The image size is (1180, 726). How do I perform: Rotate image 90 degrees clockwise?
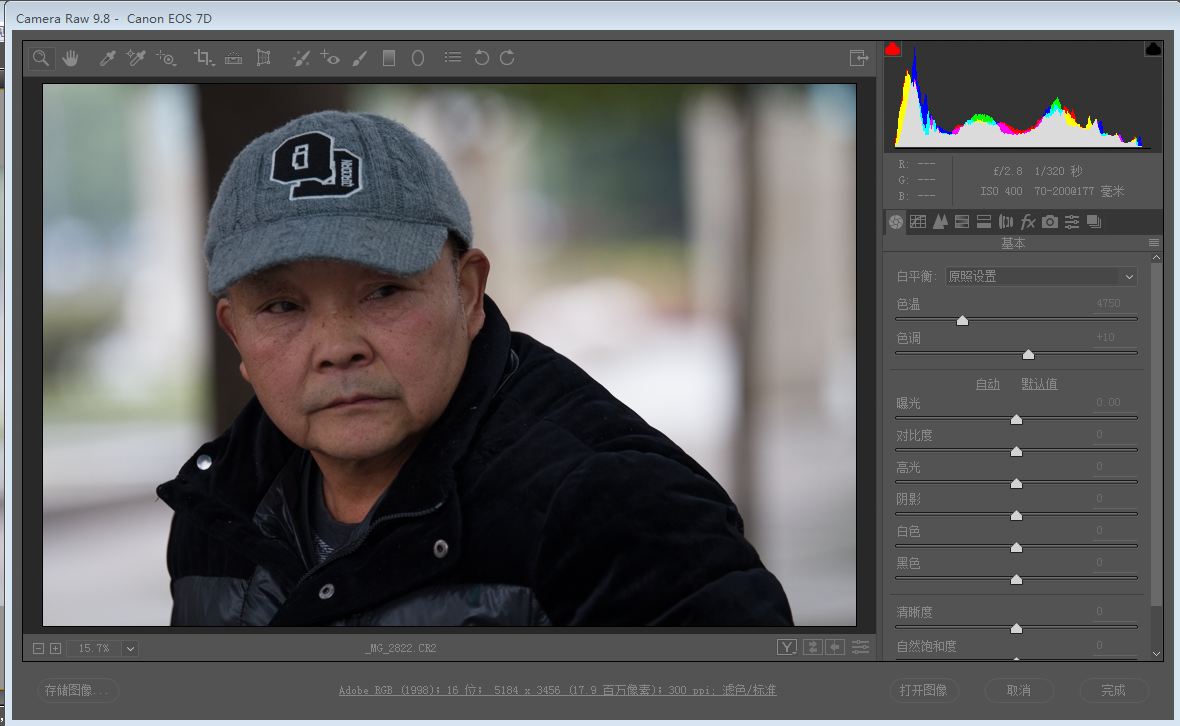click(507, 58)
